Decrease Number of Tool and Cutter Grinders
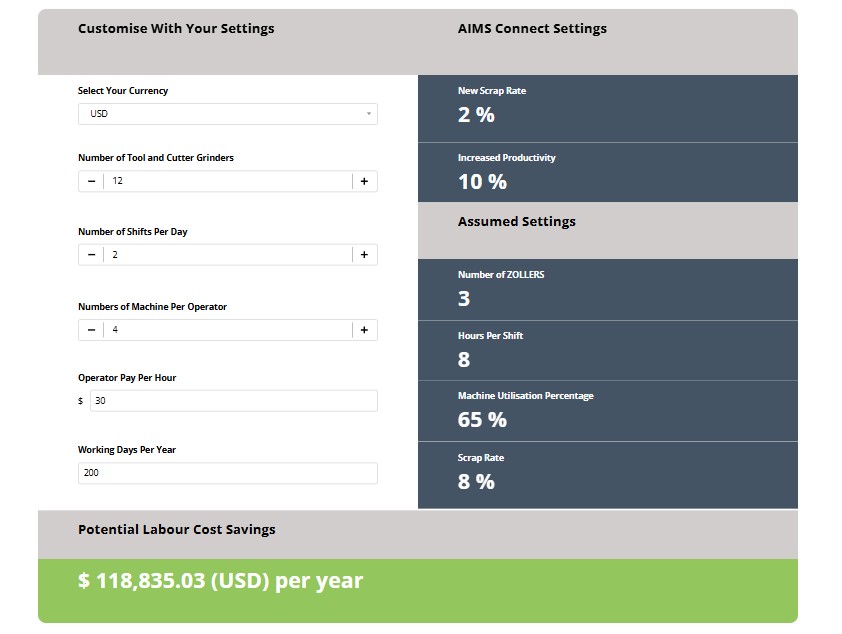This screenshot has height=634, width=842. (x=91, y=181)
